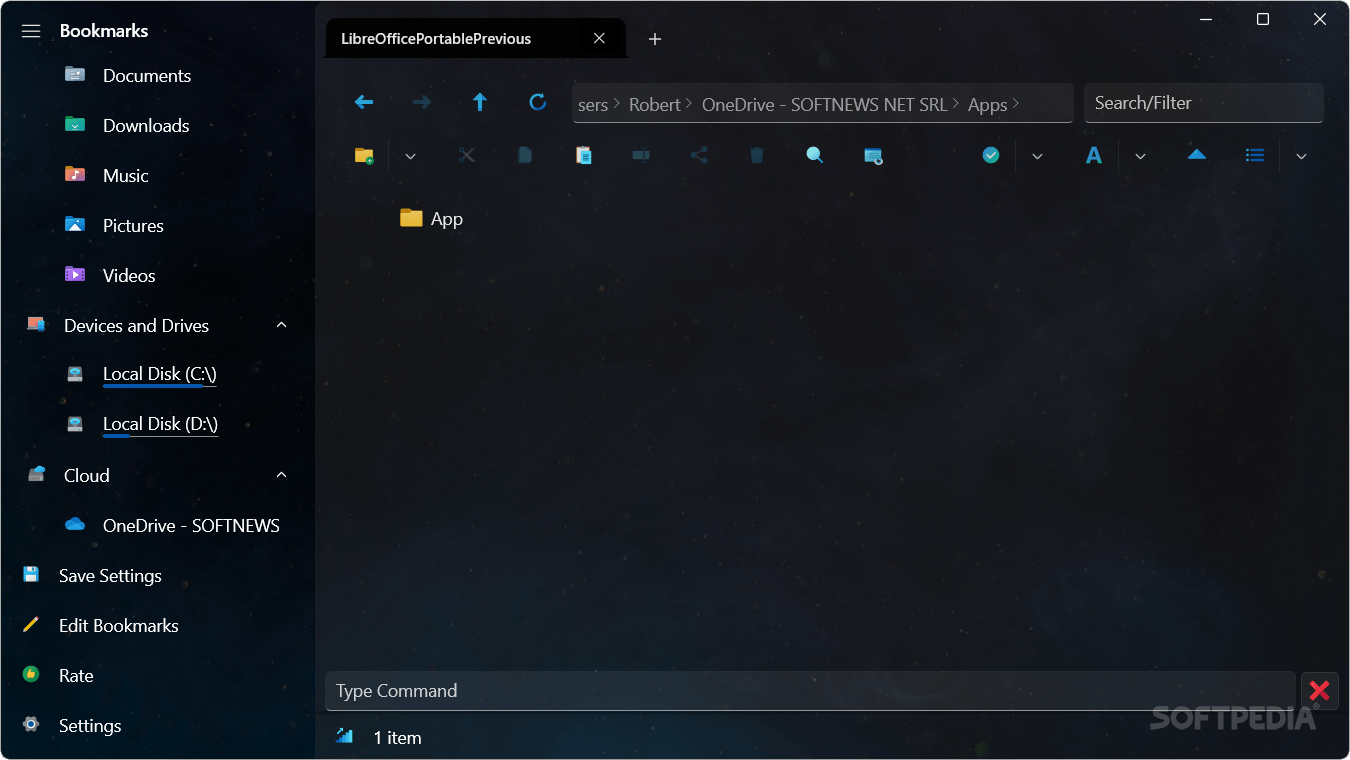
Task: Go back with the left arrow
Action: click(x=364, y=102)
